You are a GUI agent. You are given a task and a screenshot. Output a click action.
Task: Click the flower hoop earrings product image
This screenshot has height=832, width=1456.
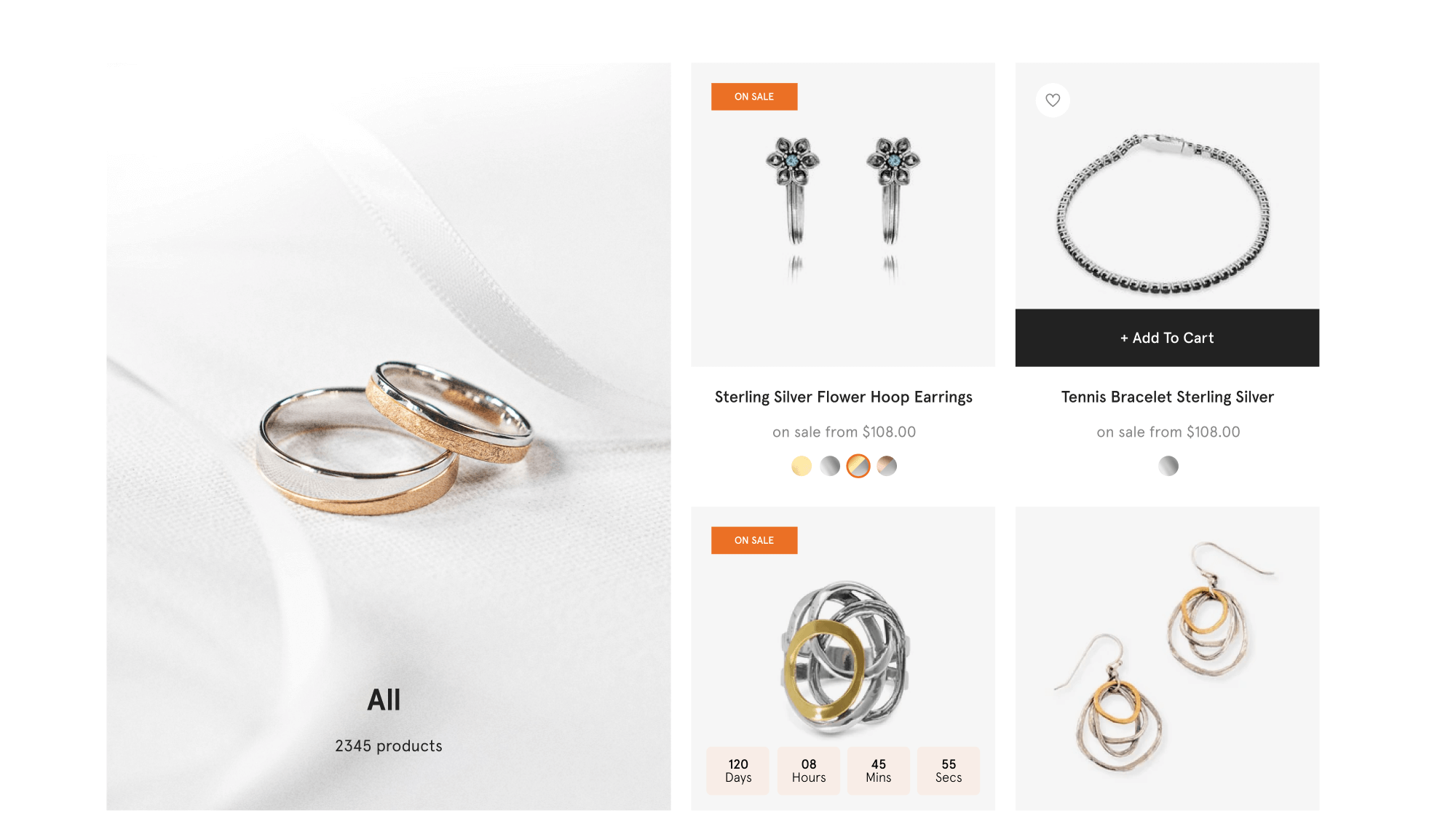pyautogui.click(x=843, y=215)
